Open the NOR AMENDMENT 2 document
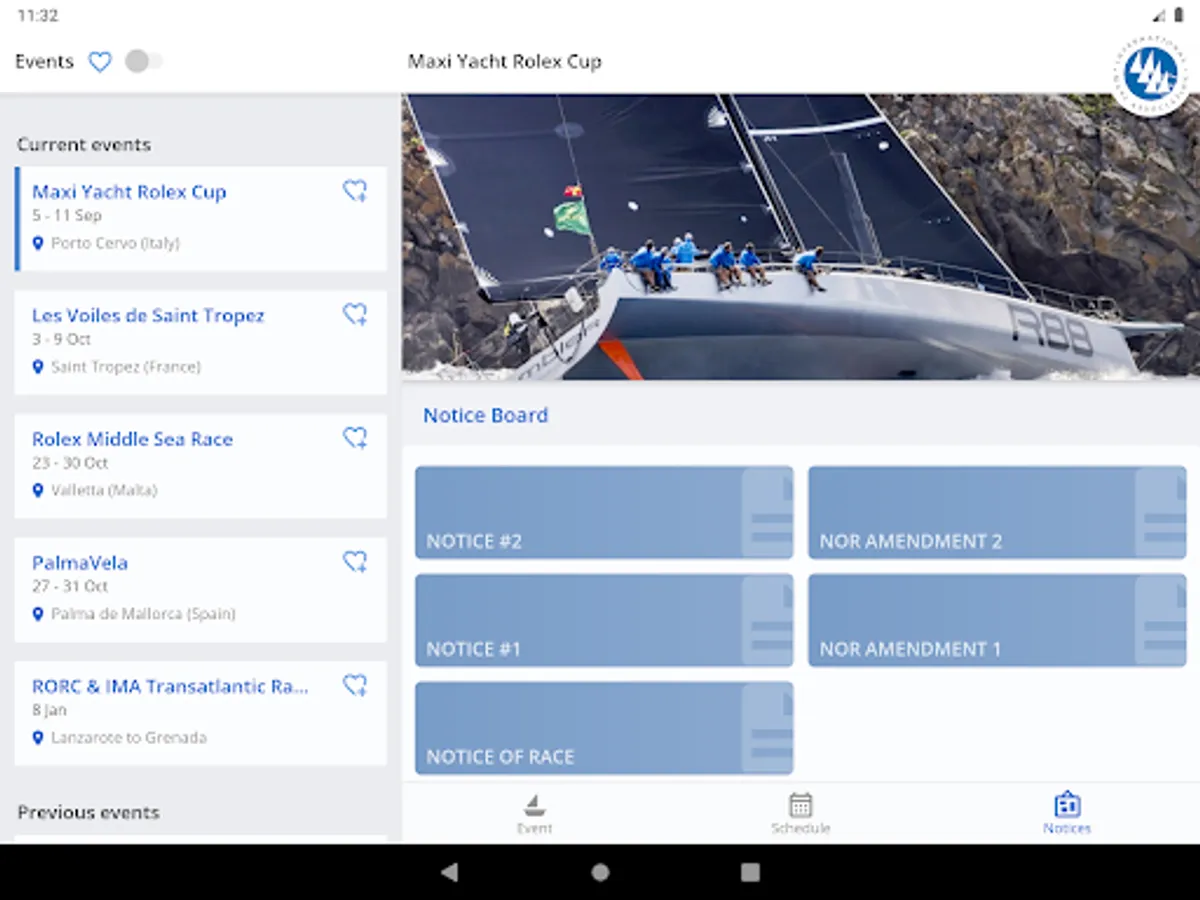This screenshot has width=1200, height=900. (x=997, y=512)
